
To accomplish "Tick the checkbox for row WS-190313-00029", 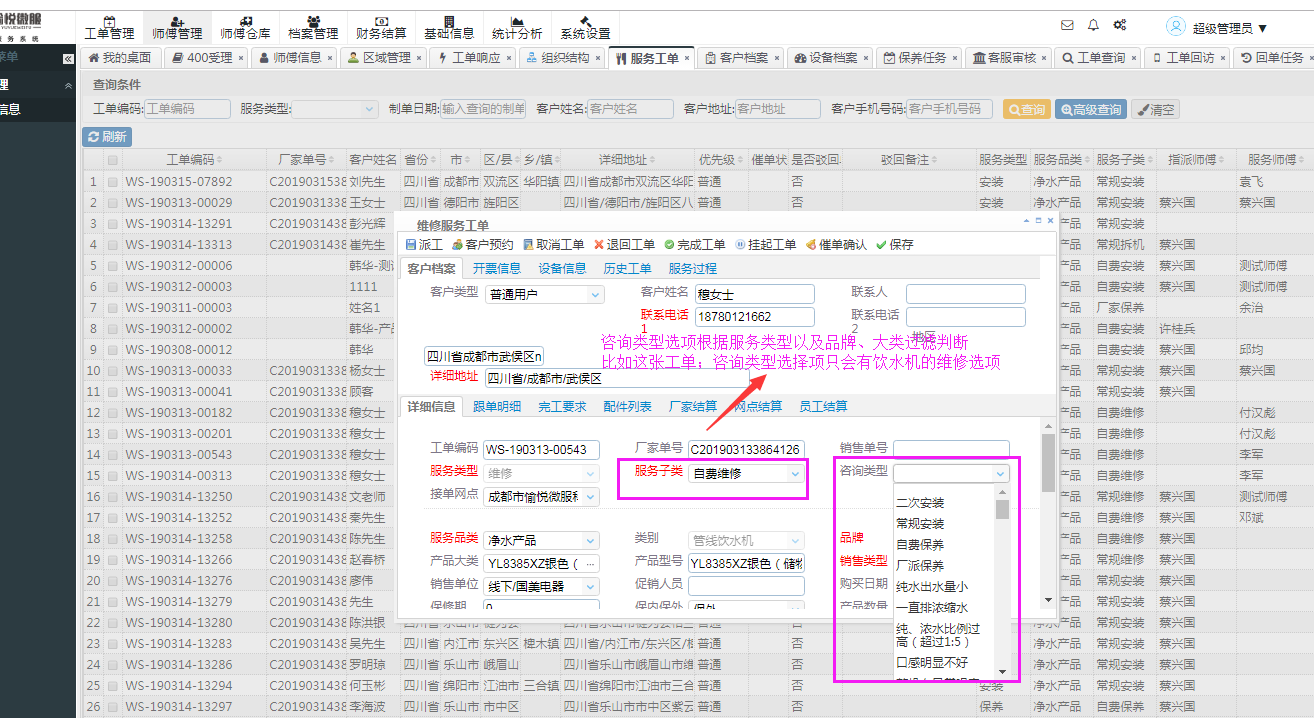I will [113, 203].
